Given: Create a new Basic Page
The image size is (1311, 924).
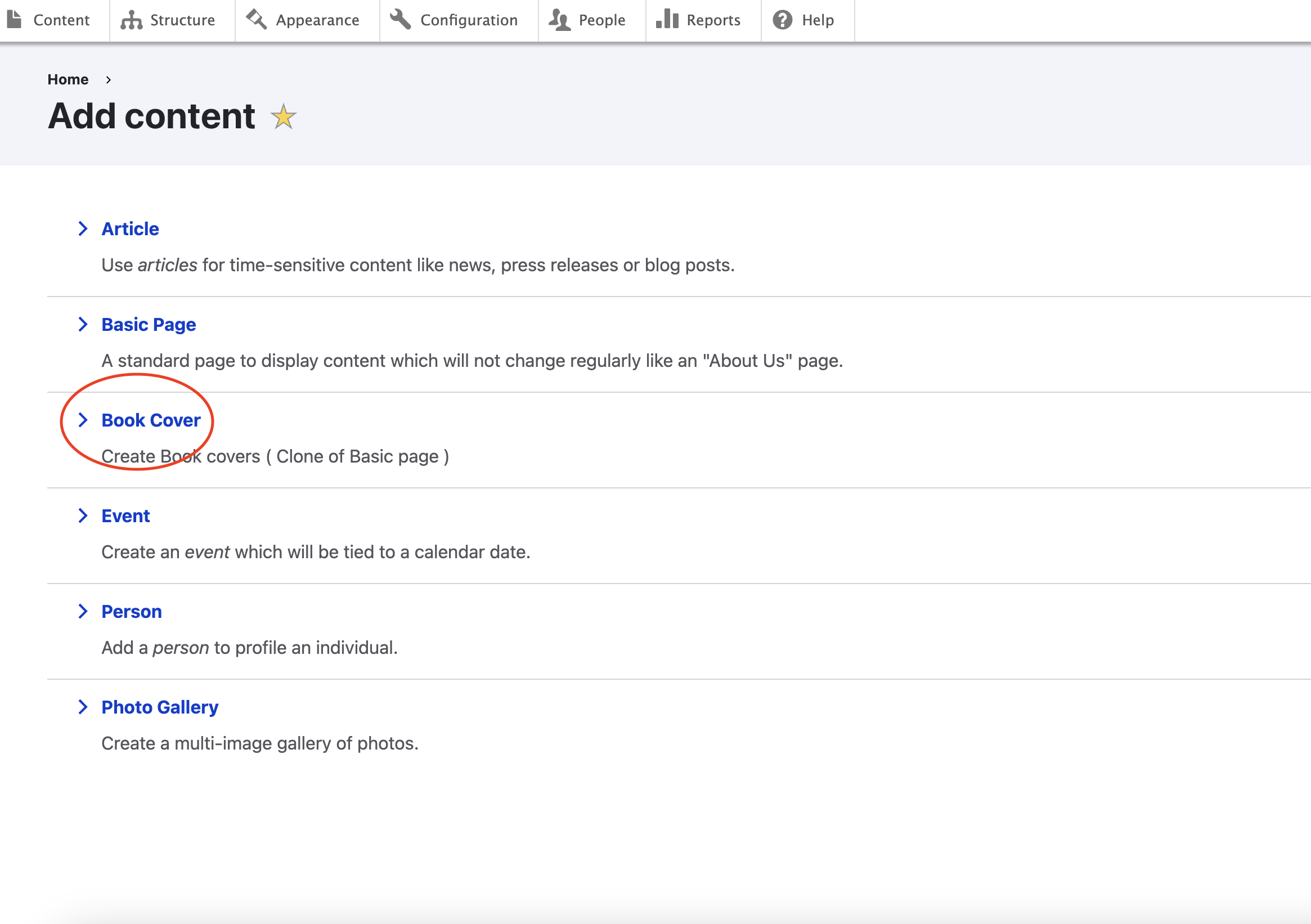Looking at the screenshot, I should (149, 325).
